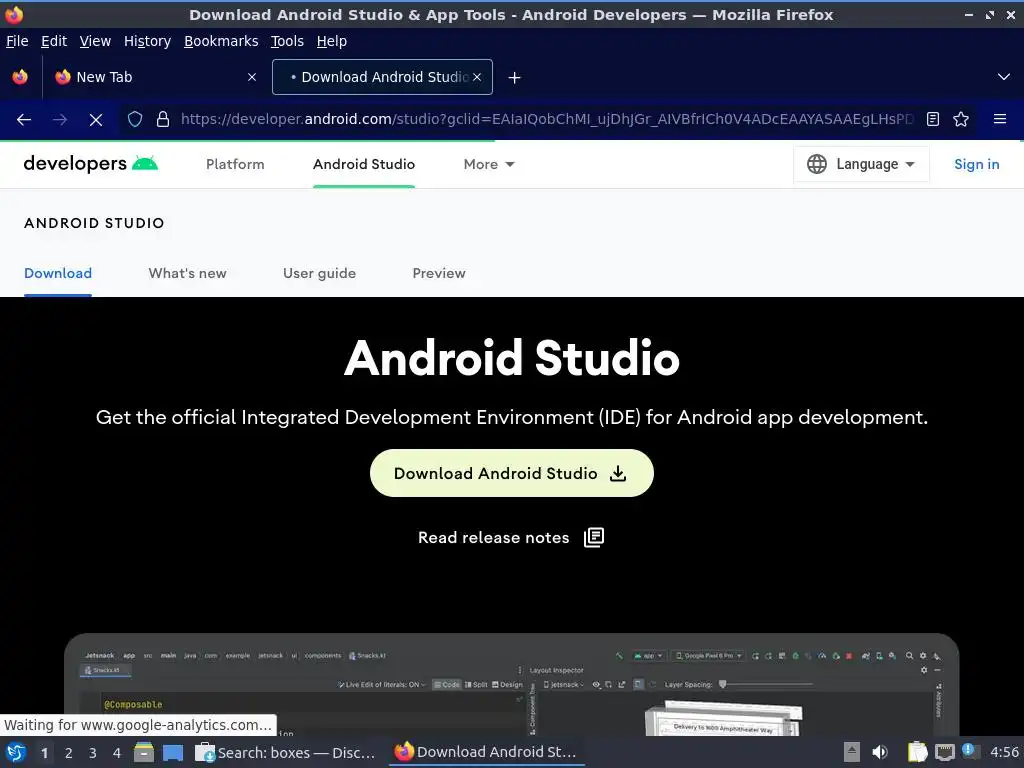Open the taskbar start menu icon
The image size is (1024, 768).
16,752
